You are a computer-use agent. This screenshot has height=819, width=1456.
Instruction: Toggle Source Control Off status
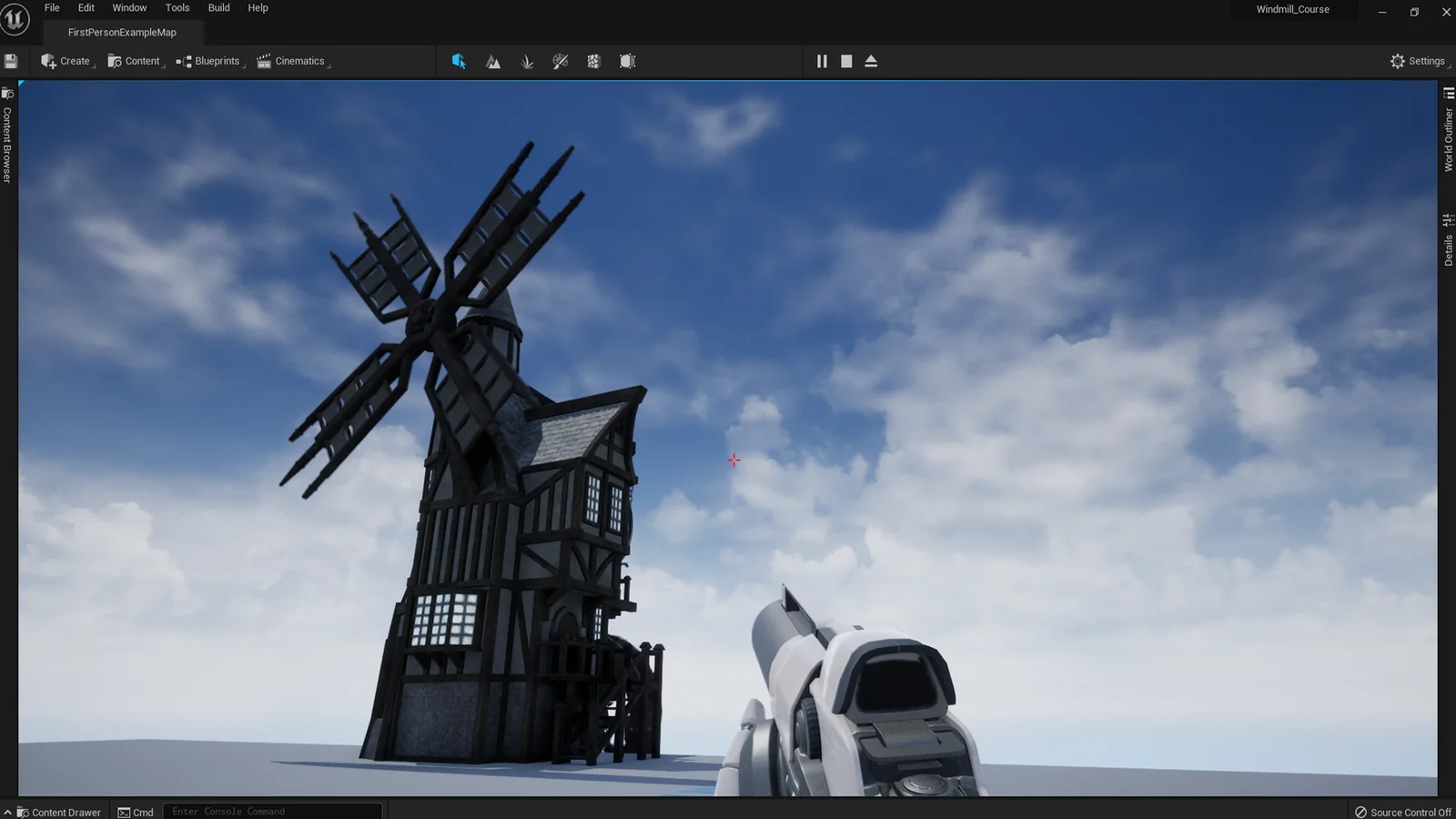click(1403, 811)
